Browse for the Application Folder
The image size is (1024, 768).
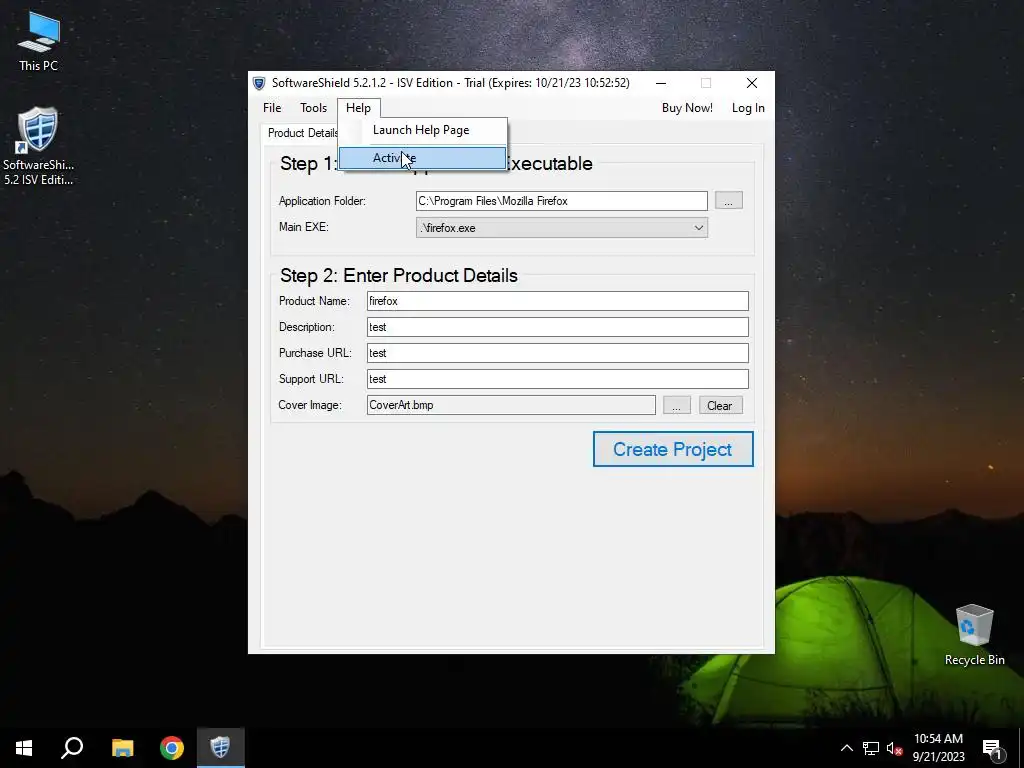[728, 200]
